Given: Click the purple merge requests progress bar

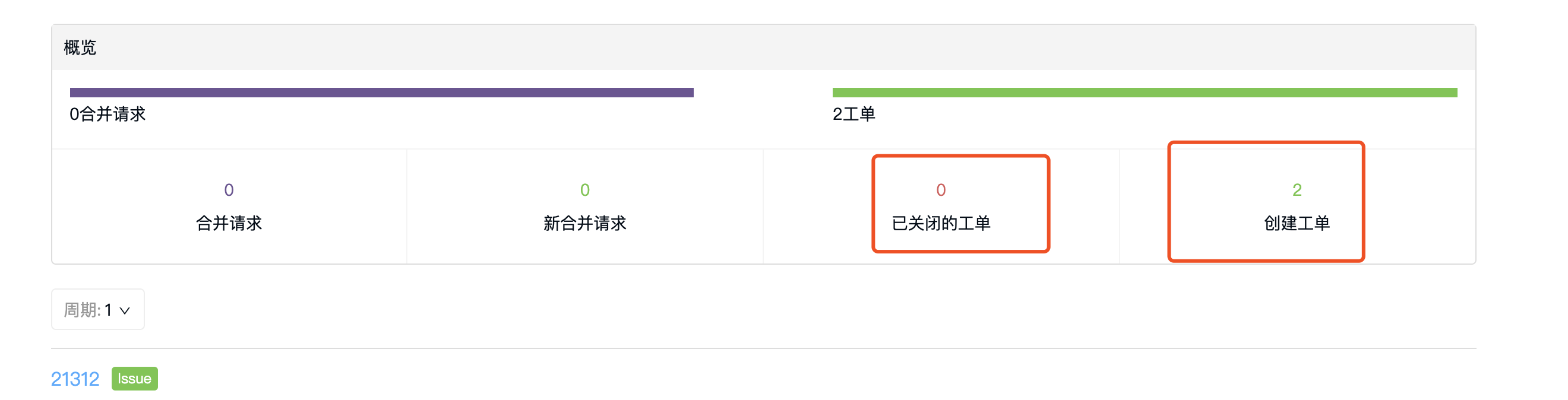Looking at the screenshot, I should tap(382, 93).
